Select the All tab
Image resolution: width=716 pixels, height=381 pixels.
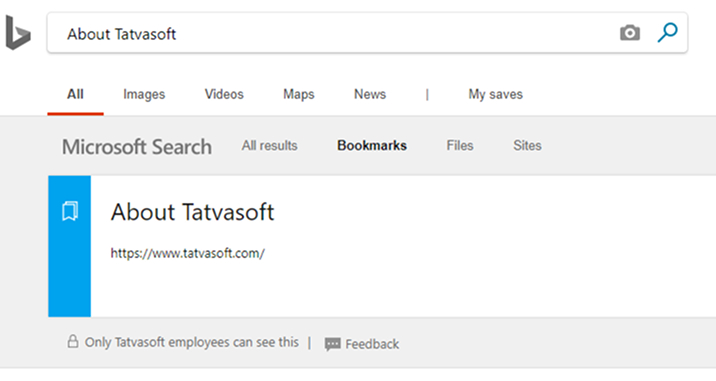click(75, 94)
